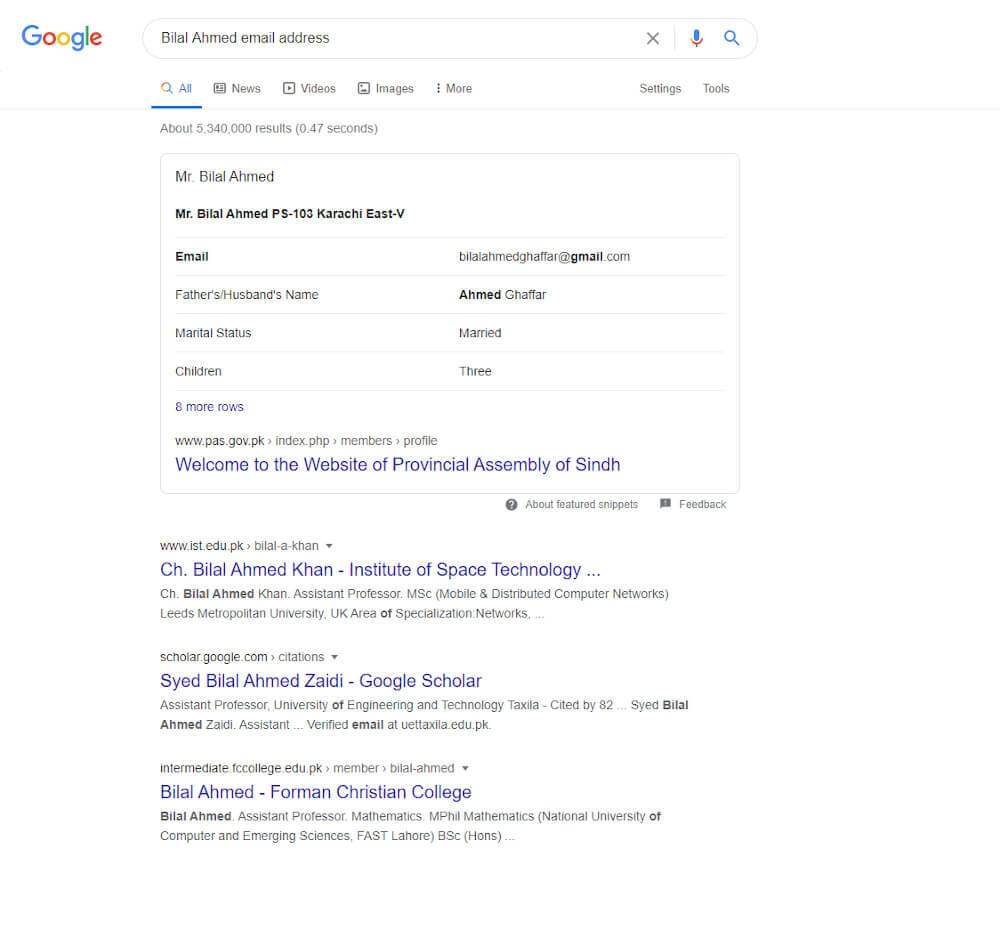
Task: Click the blue magnifier search button
Action: pyautogui.click(x=732, y=38)
